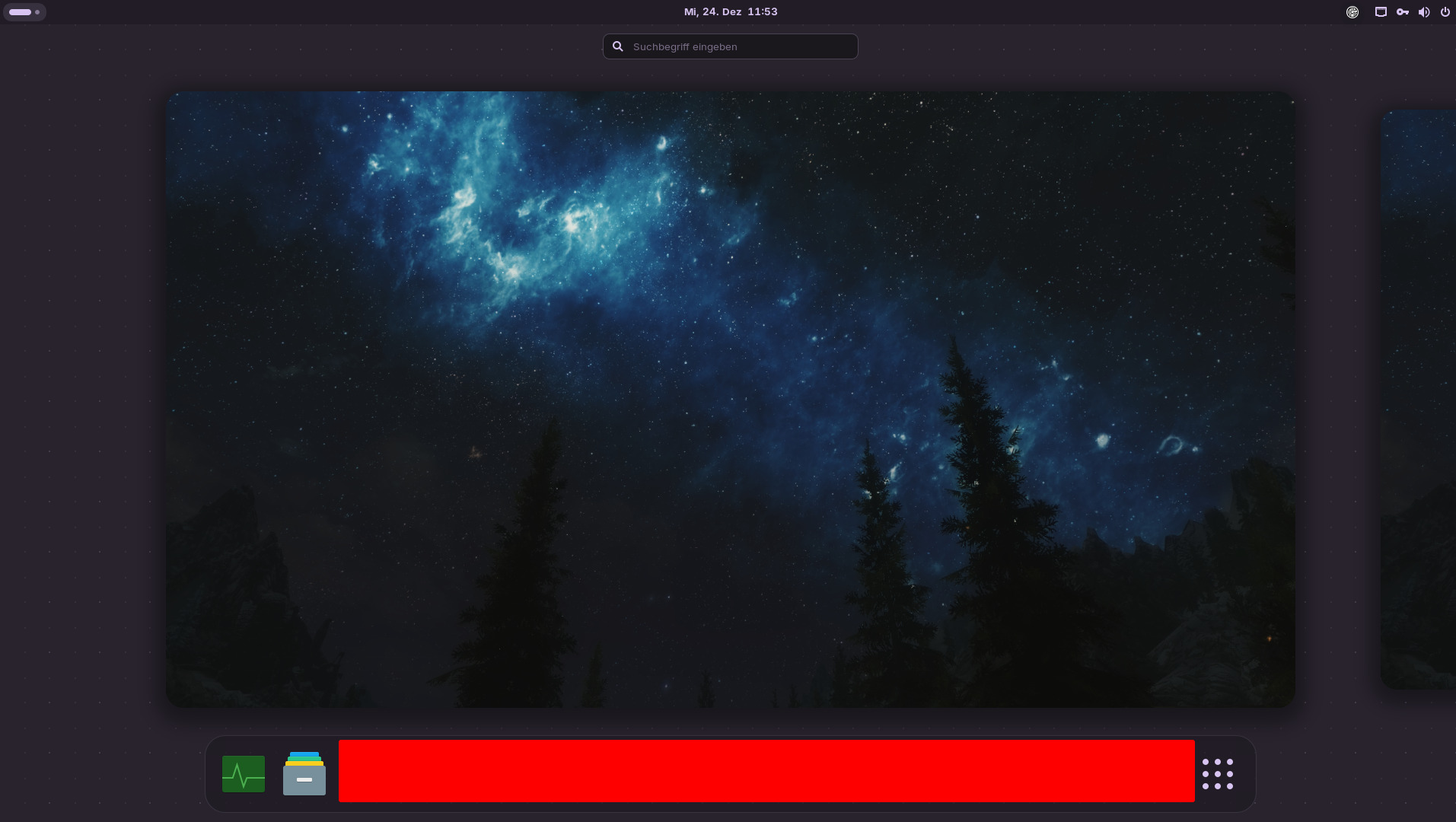Click the active workspace pill in top-left

[20, 12]
